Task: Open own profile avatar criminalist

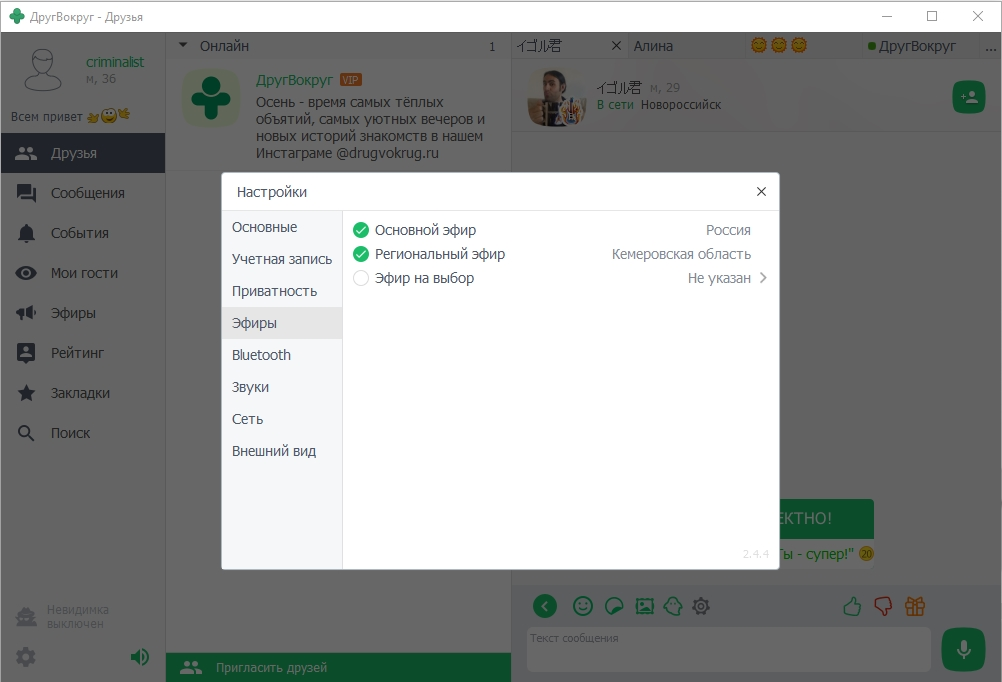Action: click(43, 70)
